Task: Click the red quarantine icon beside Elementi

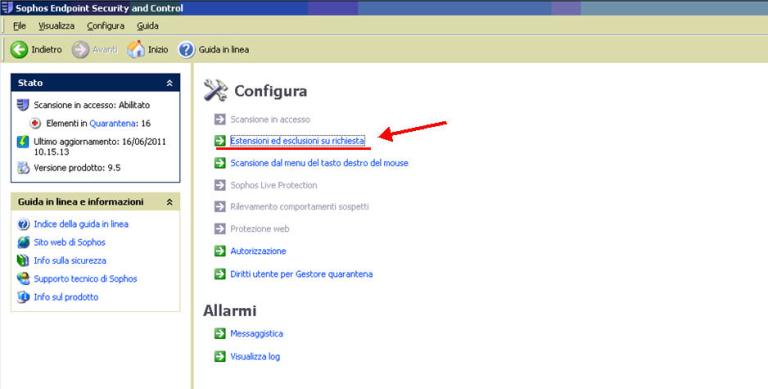Action: point(35,123)
